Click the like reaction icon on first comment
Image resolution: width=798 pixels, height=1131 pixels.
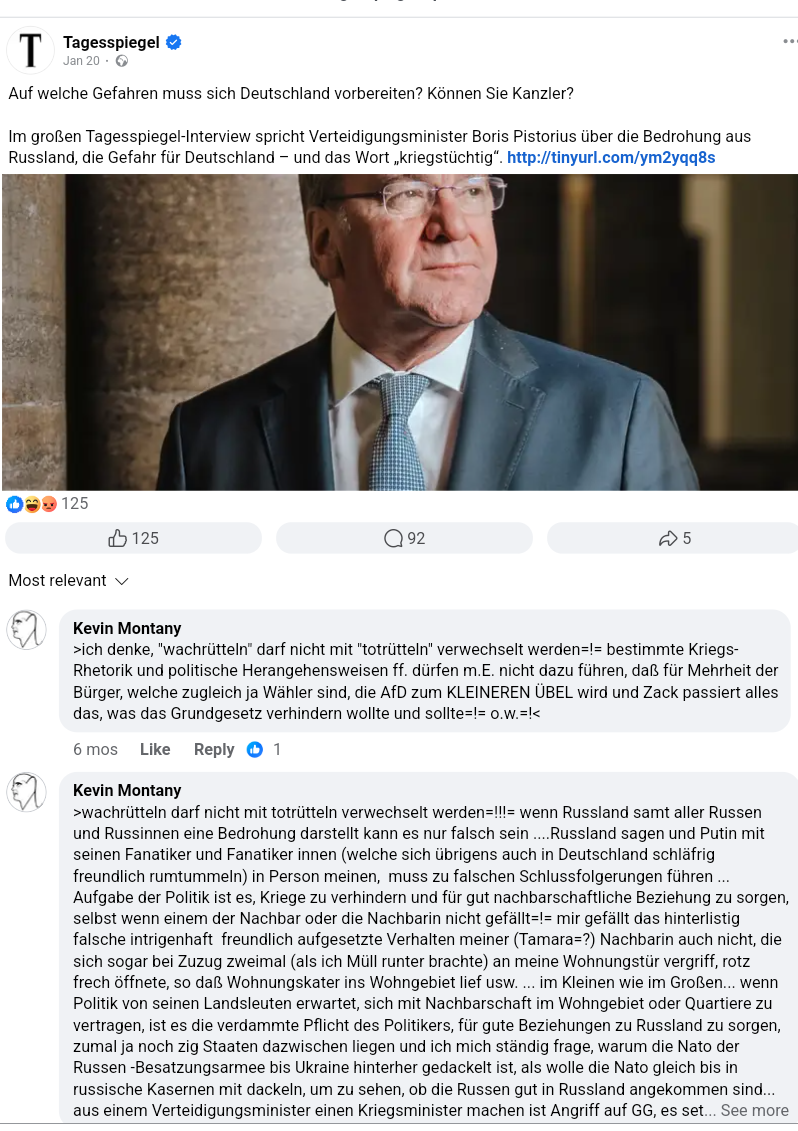point(255,749)
